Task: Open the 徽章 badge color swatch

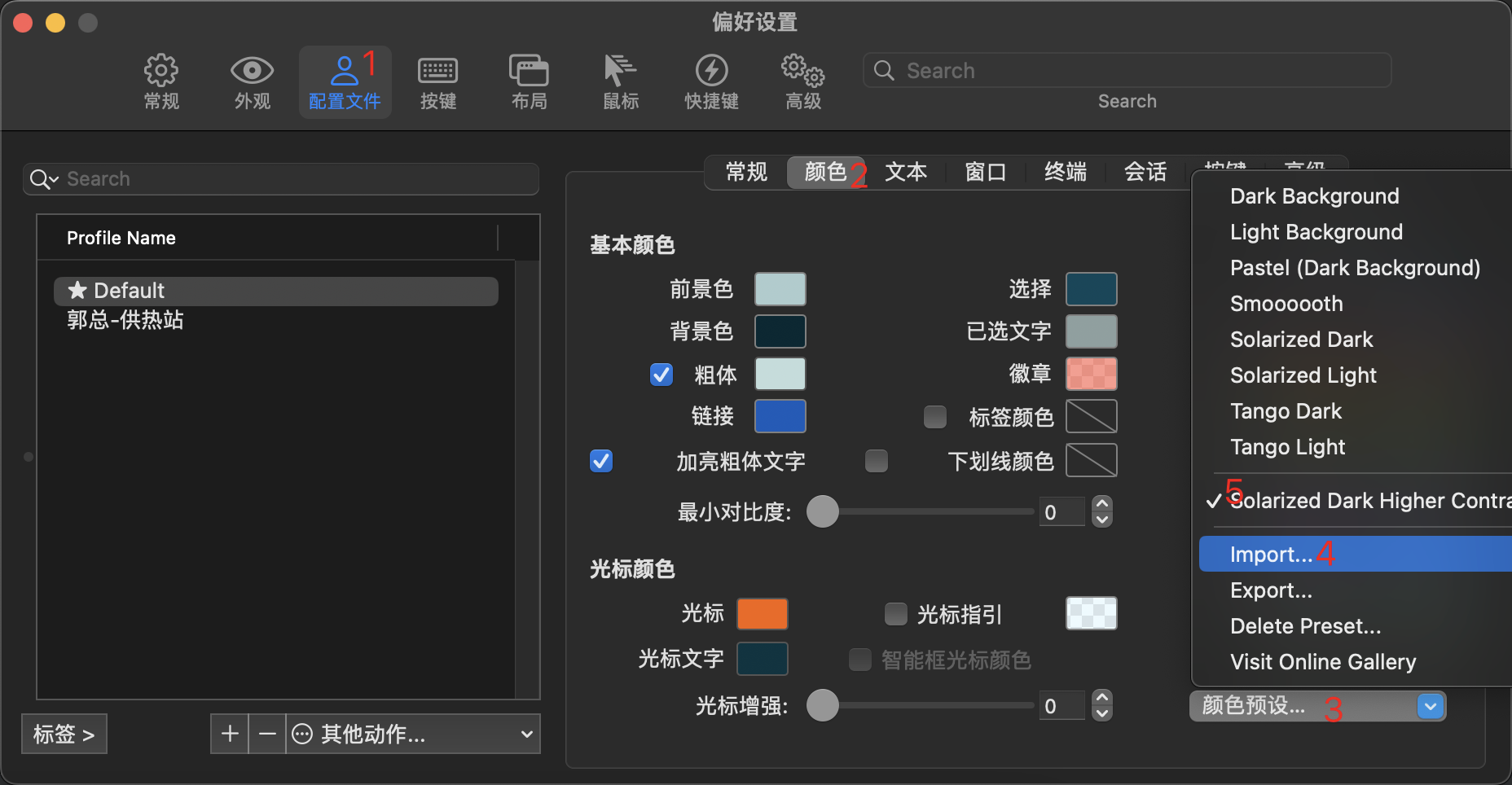Action: [1092, 374]
